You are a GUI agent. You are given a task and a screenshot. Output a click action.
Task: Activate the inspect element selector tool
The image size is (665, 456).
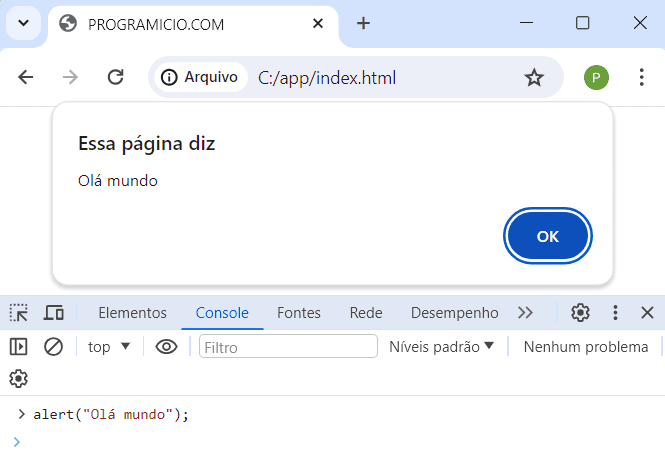tap(19, 313)
